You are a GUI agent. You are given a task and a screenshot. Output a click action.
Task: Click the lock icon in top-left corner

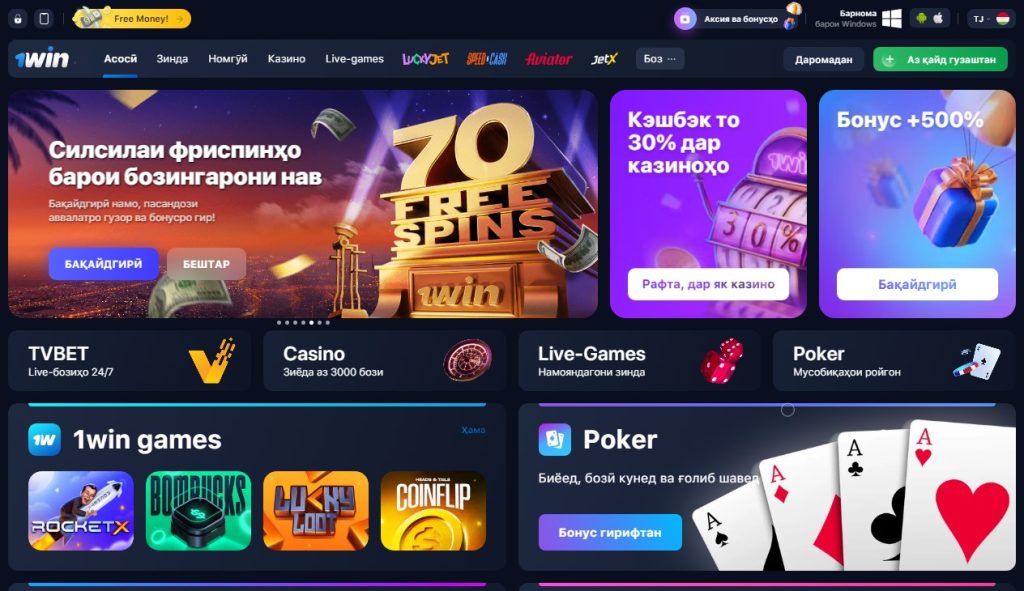click(18, 19)
